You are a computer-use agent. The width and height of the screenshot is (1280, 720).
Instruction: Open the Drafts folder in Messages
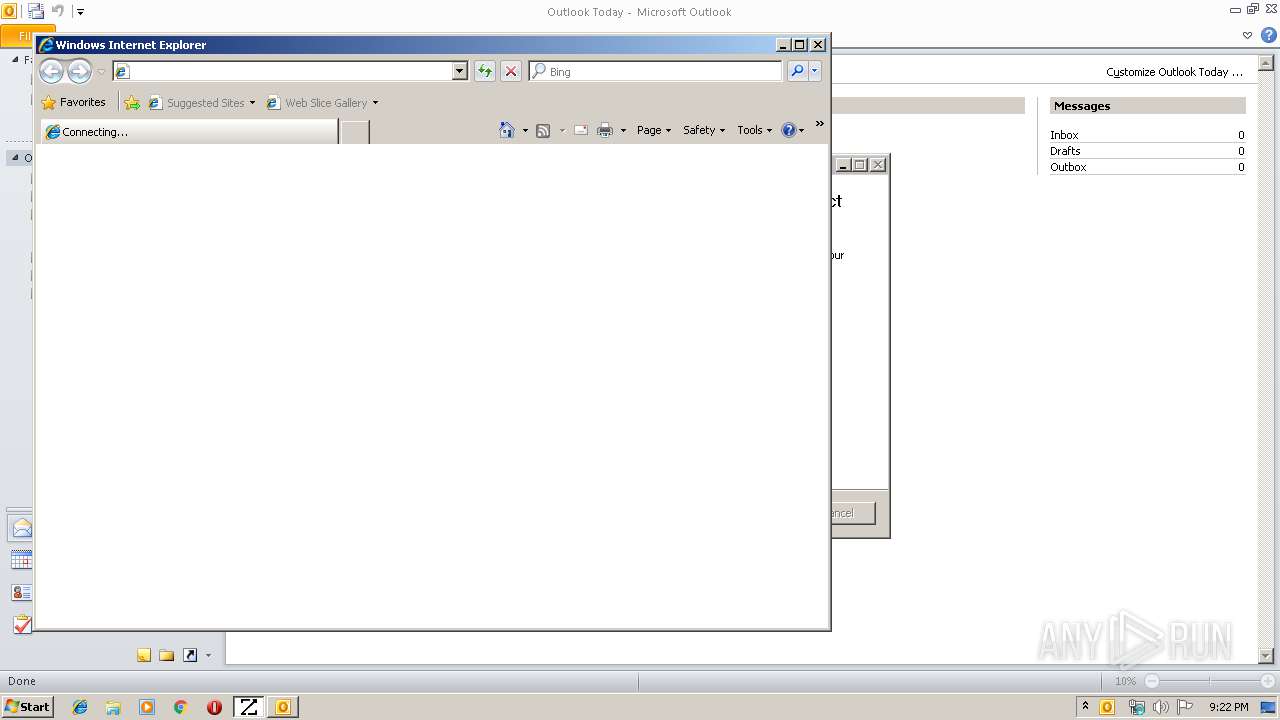(1065, 151)
